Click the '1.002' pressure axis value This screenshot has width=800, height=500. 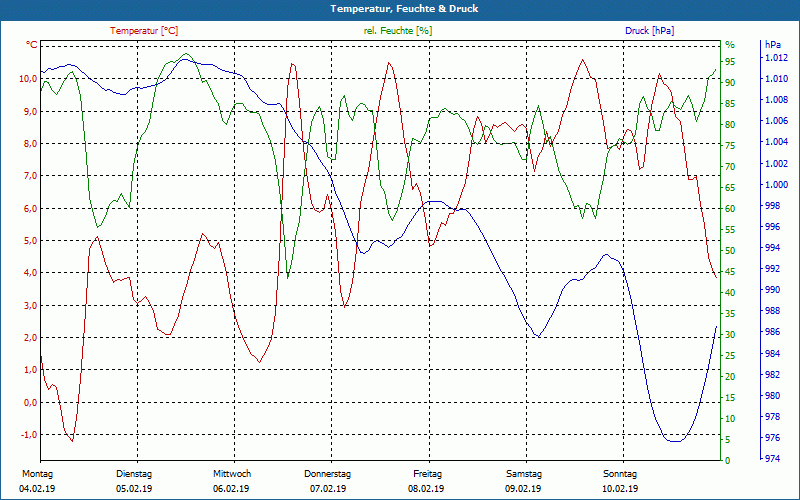click(776, 163)
